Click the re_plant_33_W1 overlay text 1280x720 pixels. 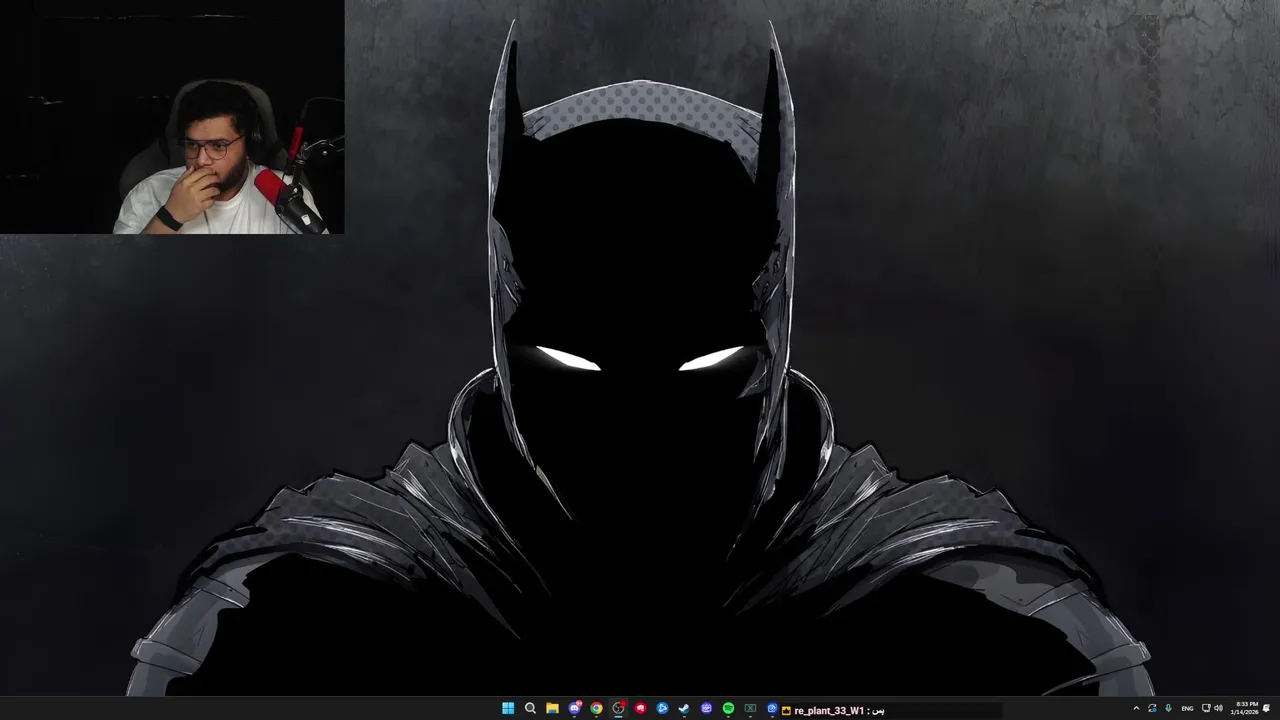(x=828, y=710)
